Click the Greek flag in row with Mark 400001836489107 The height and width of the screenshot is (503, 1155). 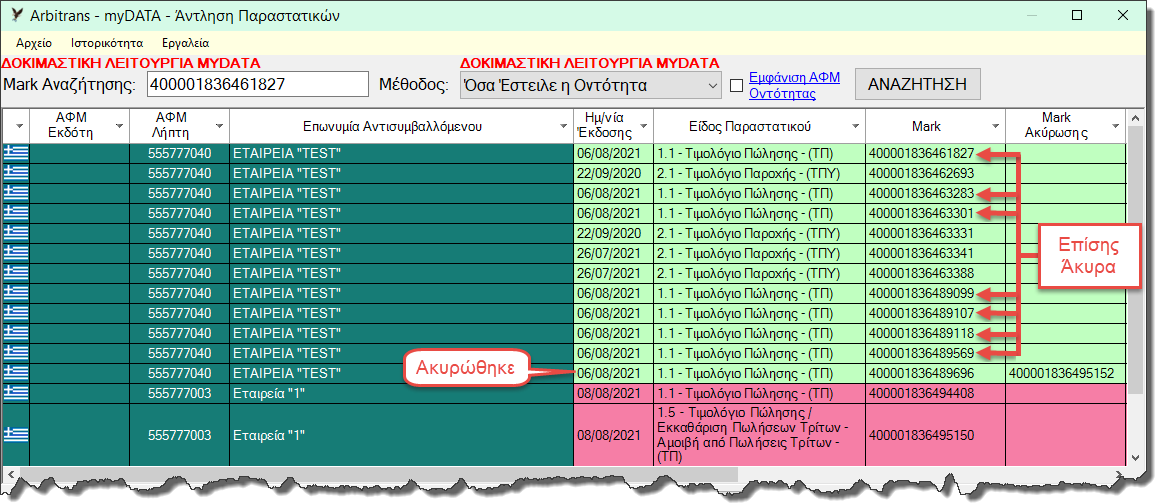[15, 312]
